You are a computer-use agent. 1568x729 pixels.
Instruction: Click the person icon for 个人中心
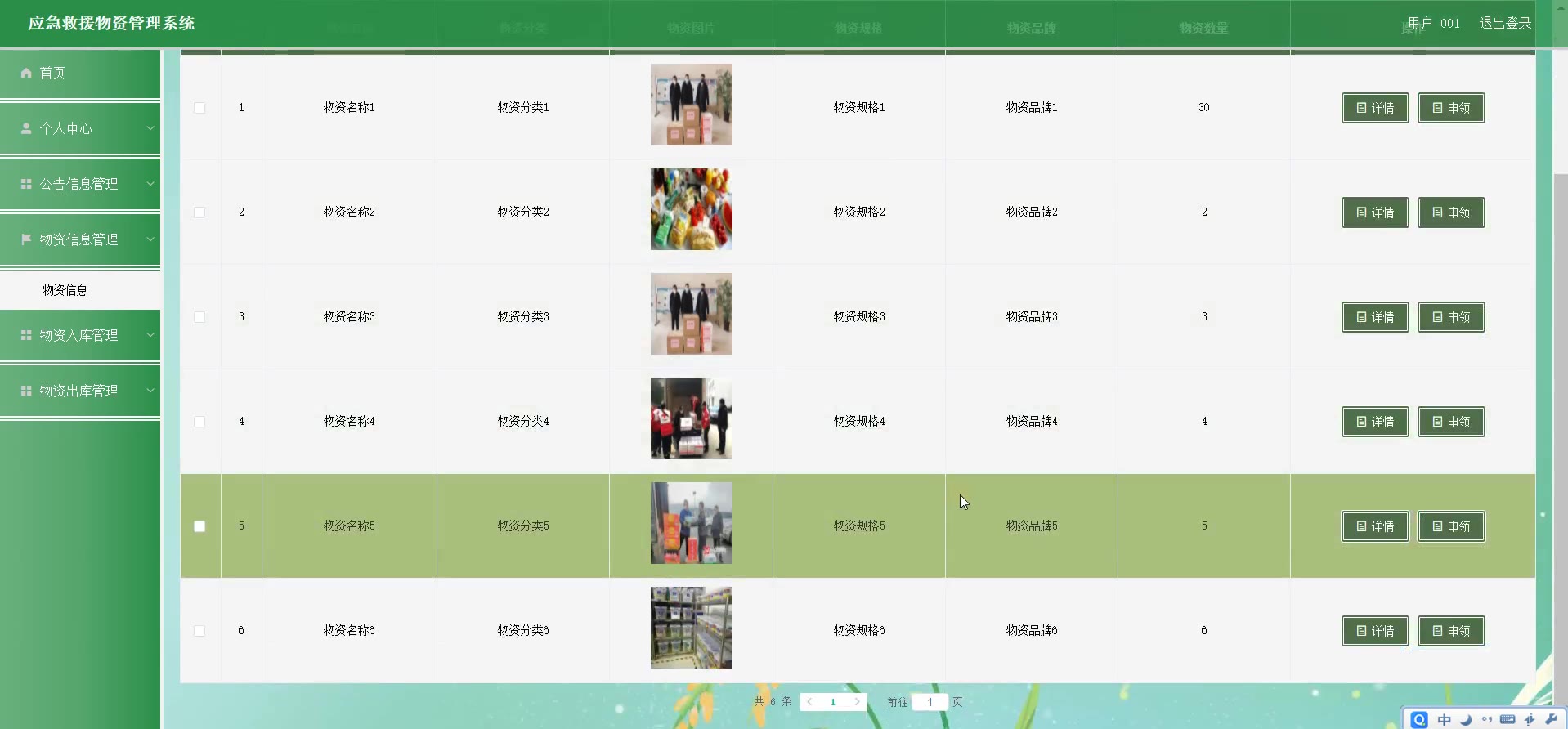point(26,128)
